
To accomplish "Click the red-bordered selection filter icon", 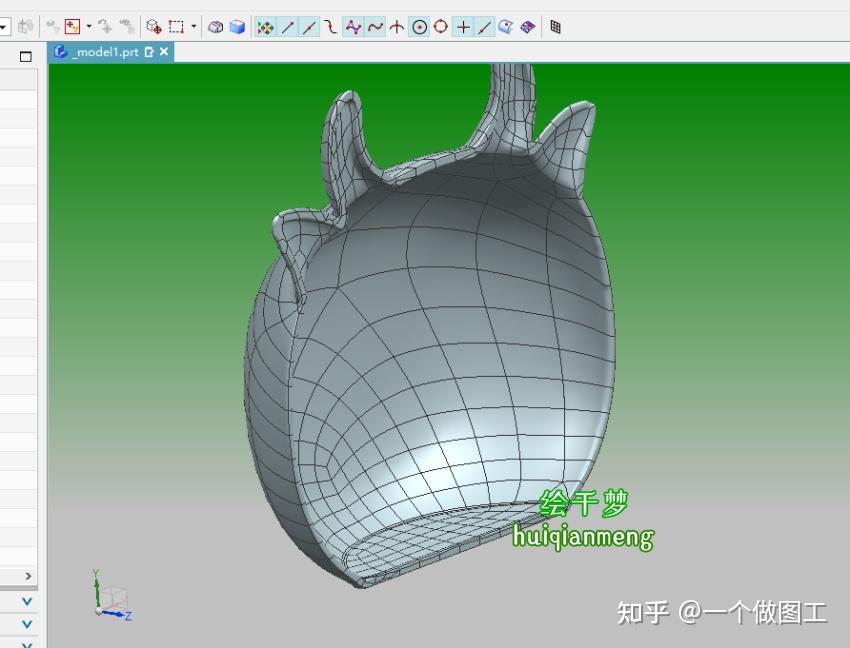I will [72, 27].
